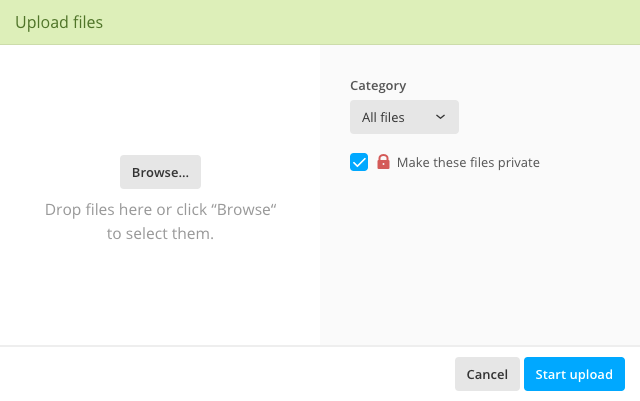Click the chevron arrow in the Category dropdown
The image size is (640, 401).
point(440,117)
